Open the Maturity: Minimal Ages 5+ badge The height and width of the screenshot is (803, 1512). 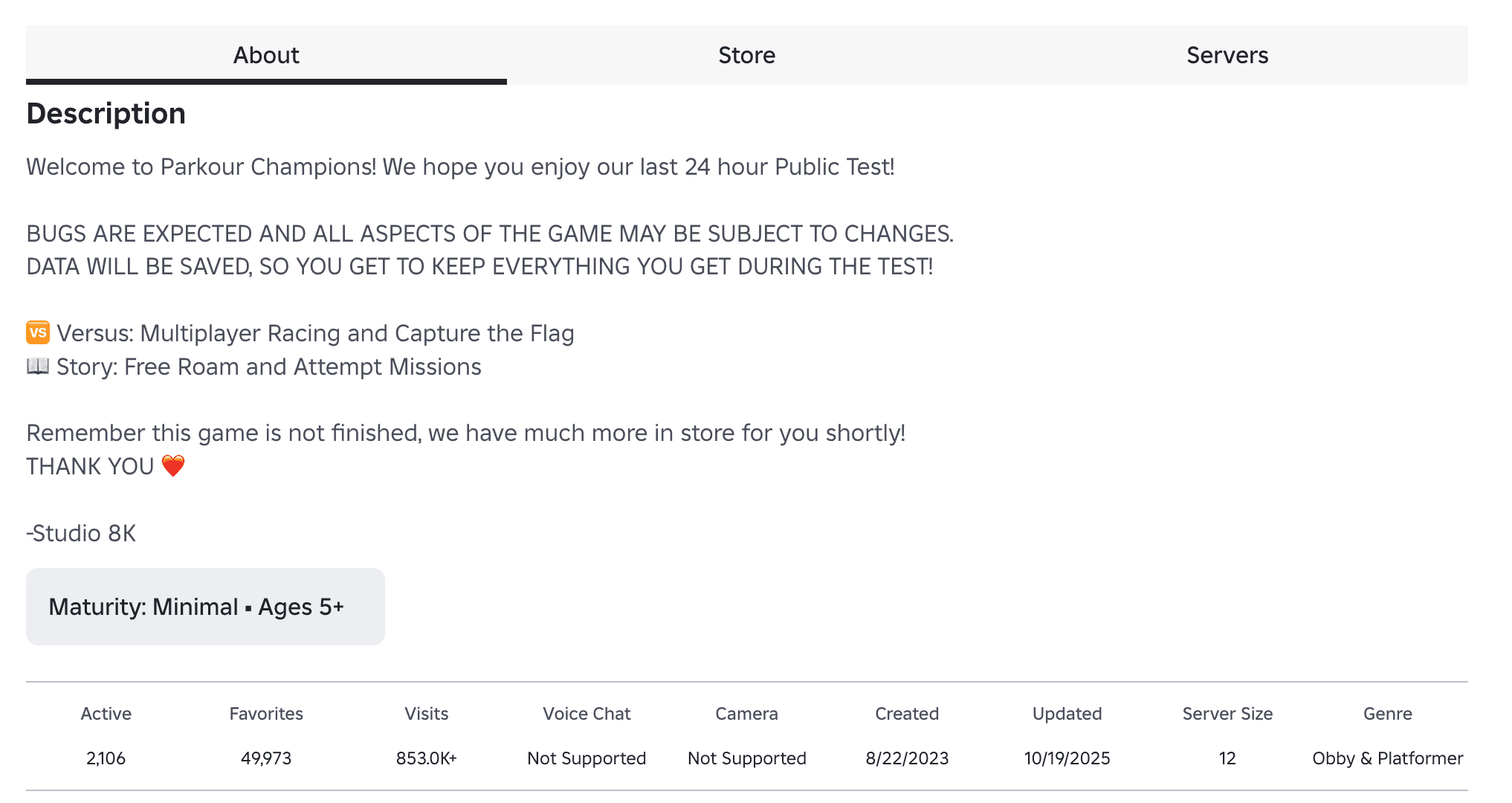tap(205, 607)
